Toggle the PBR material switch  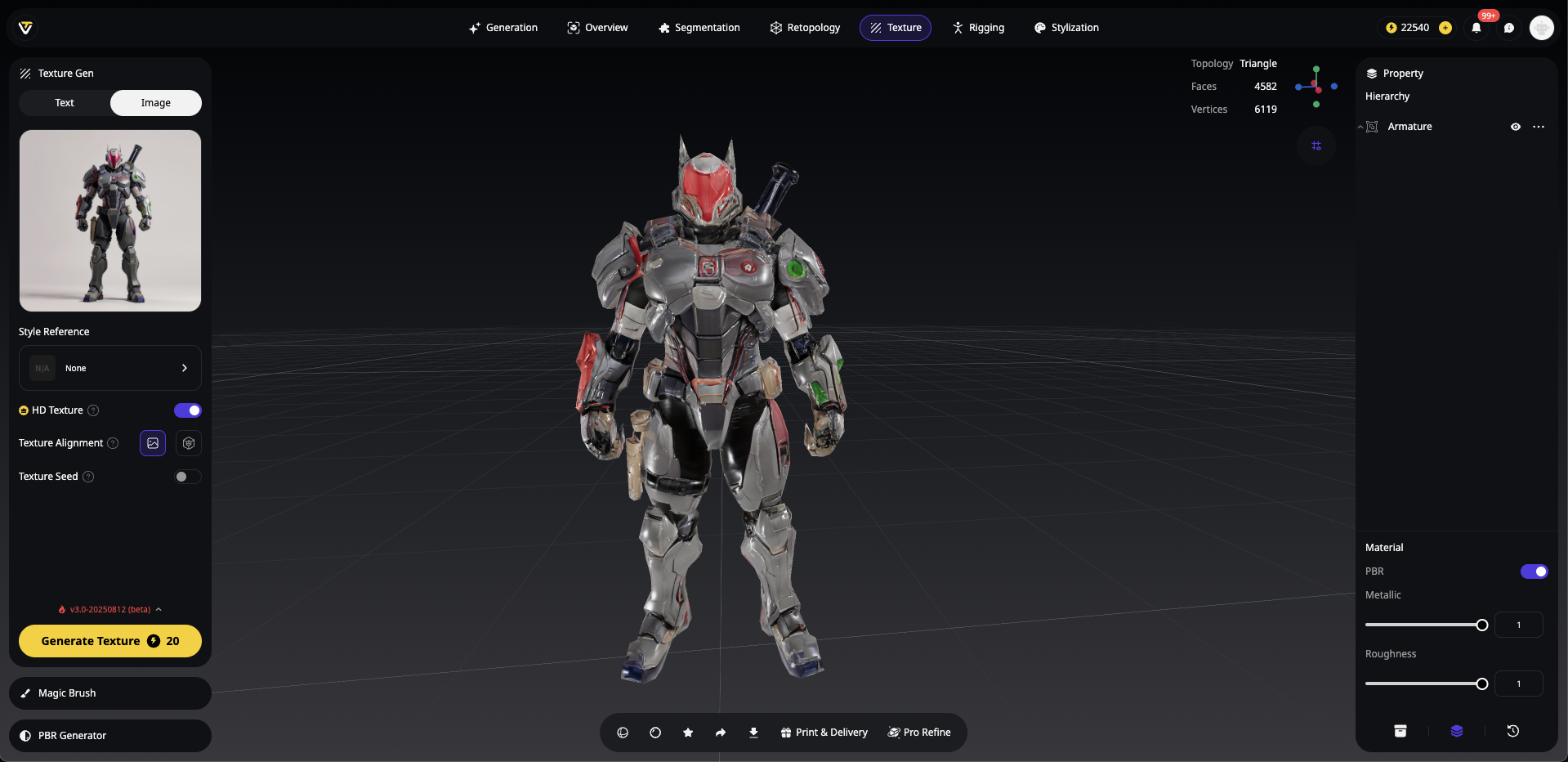click(1534, 571)
